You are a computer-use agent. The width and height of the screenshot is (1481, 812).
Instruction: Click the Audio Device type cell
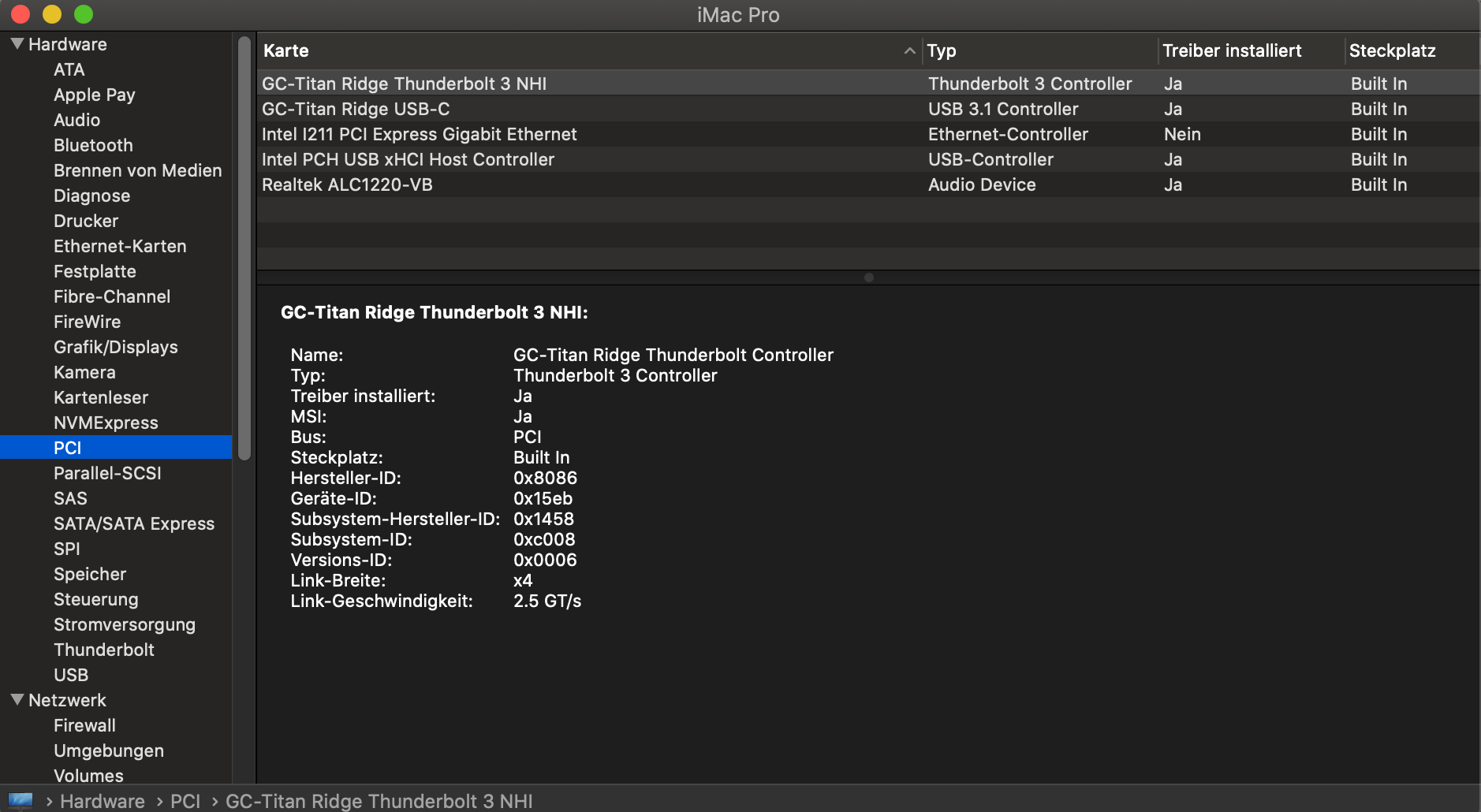coord(982,184)
